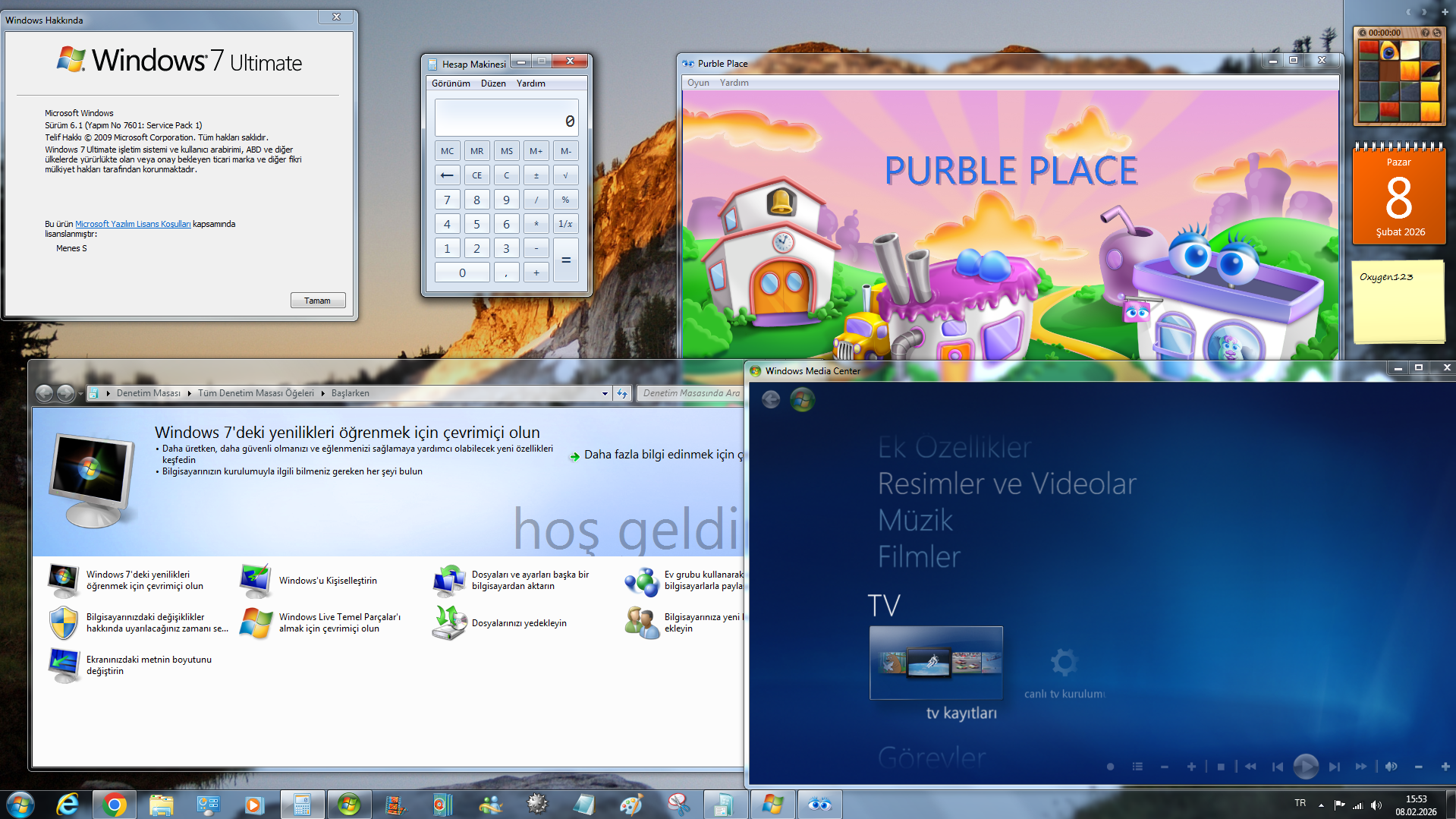Open the Oyun menu in Purble Place
The image size is (1456, 819).
coord(698,83)
